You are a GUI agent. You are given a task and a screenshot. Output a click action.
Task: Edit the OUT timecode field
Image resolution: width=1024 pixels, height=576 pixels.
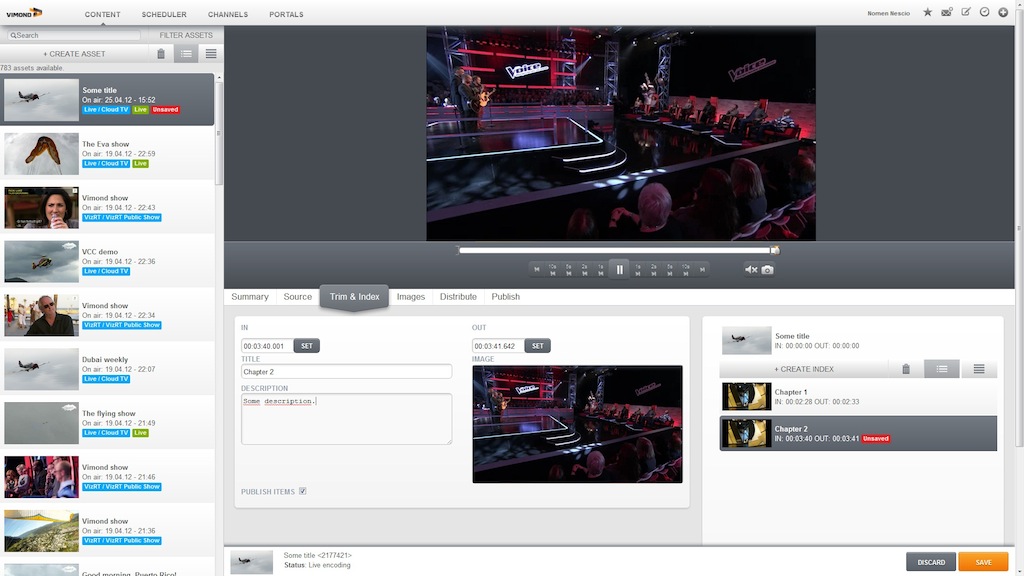point(498,345)
